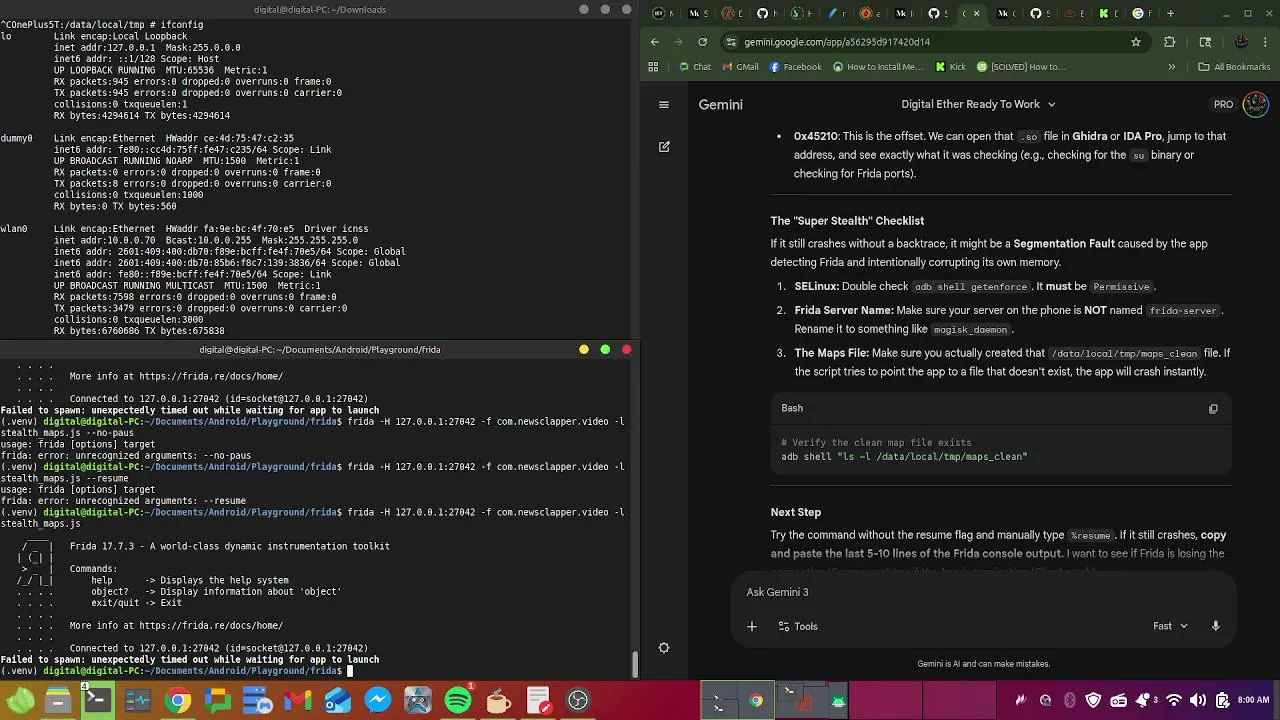
Task: Open the All Bookmarks folder
Action: coord(1234,67)
